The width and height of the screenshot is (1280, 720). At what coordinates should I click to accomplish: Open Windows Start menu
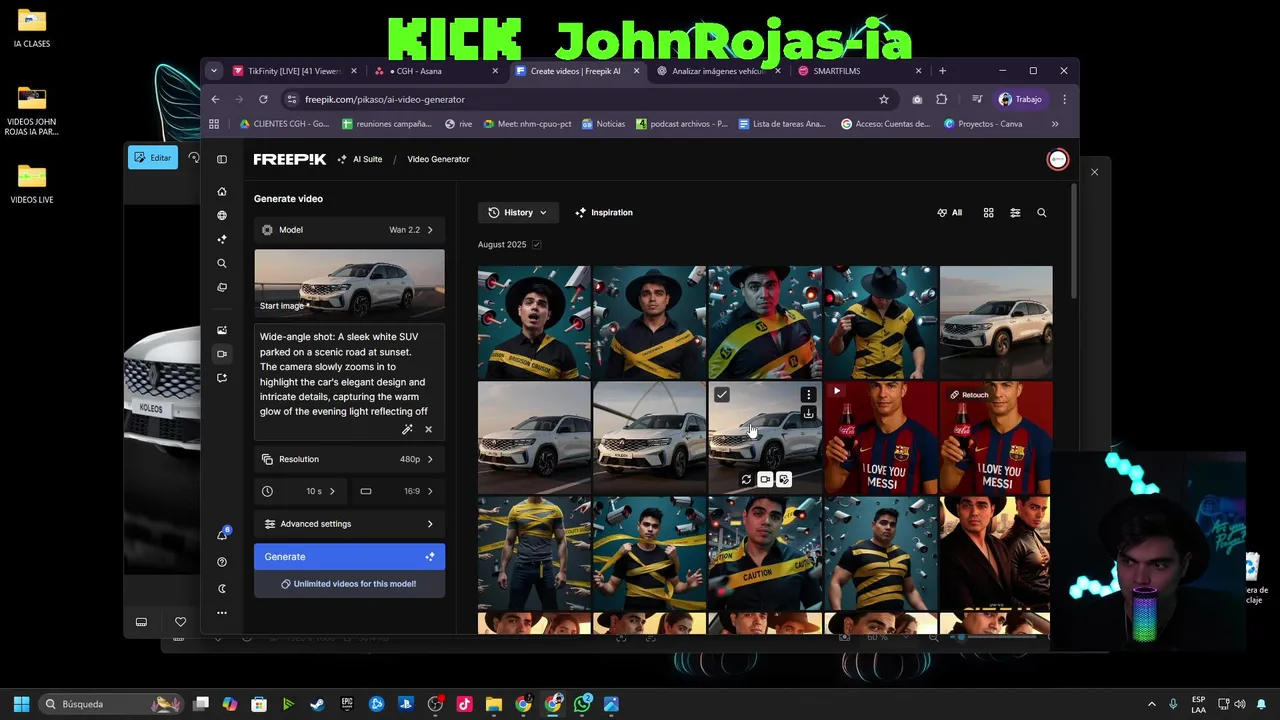(x=21, y=704)
